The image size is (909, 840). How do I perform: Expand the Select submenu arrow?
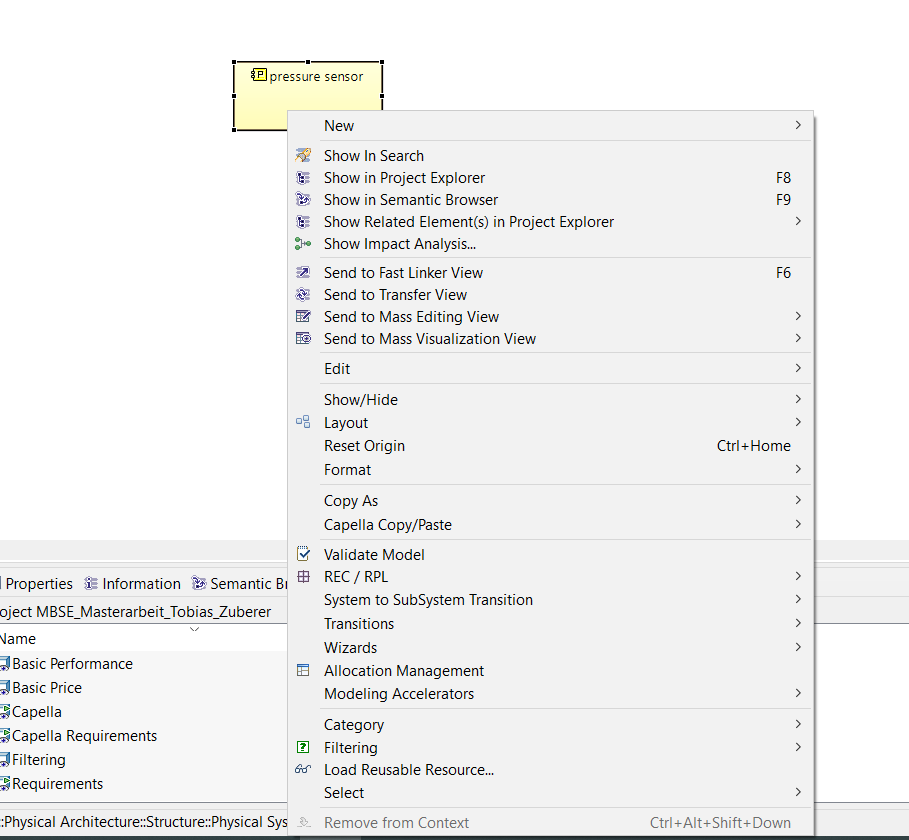798,792
